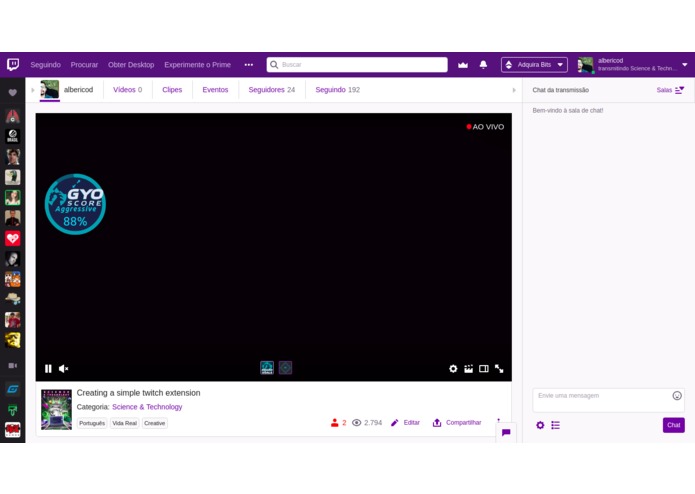The height and width of the screenshot is (494, 695).
Task: Click the search magnifier icon
Action: click(274, 65)
